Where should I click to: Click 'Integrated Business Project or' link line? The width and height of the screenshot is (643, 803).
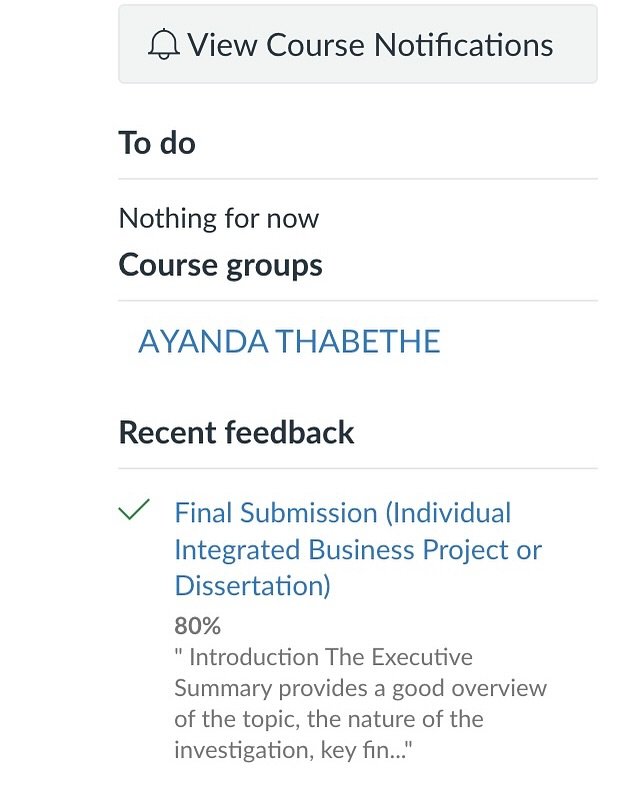[x=358, y=550]
